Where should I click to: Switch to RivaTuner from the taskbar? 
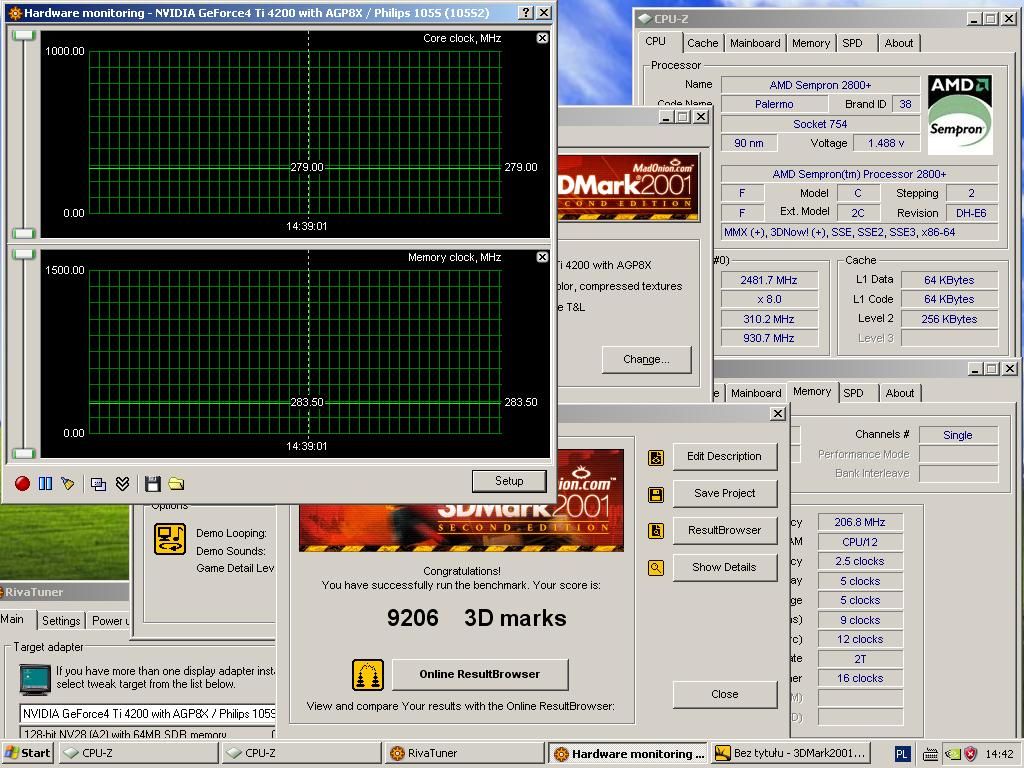[x=464, y=753]
